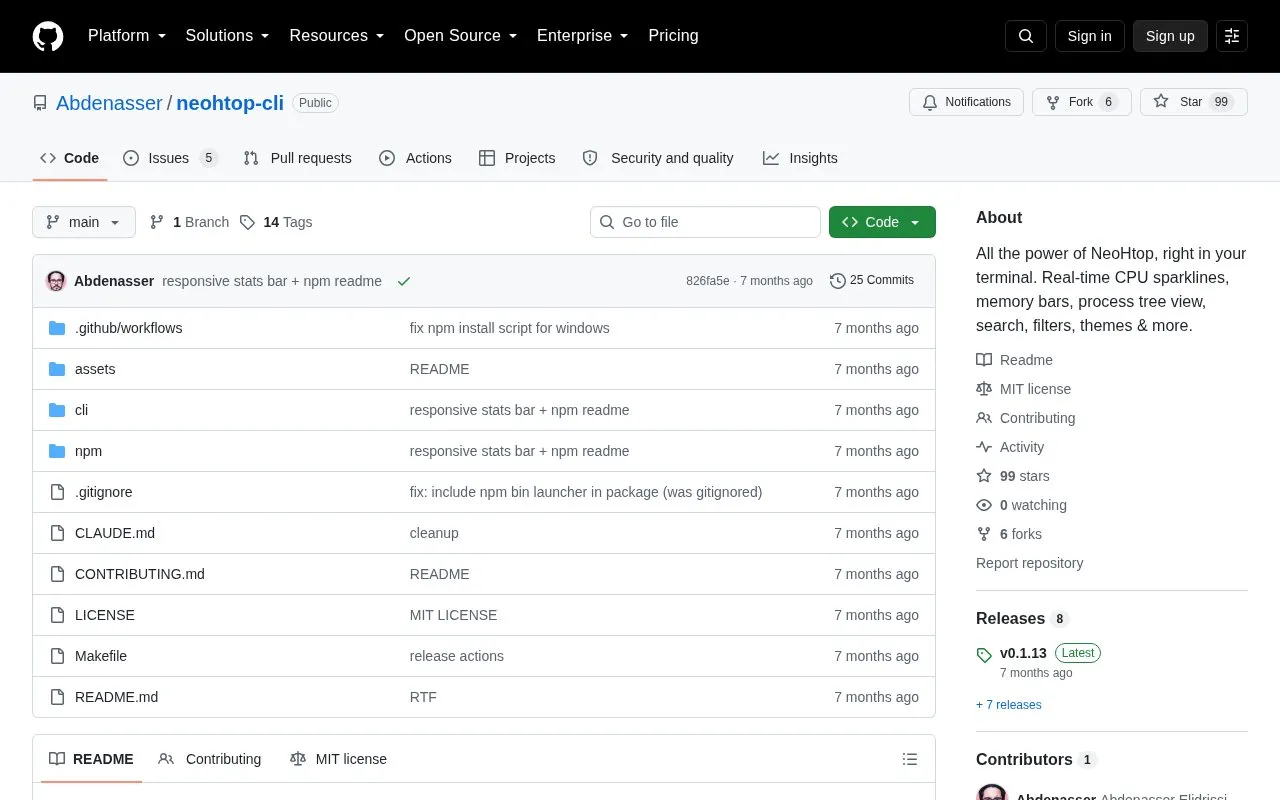Open the CLAUDE.md file
Viewport: 1280px width, 800px height.
tap(115, 533)
